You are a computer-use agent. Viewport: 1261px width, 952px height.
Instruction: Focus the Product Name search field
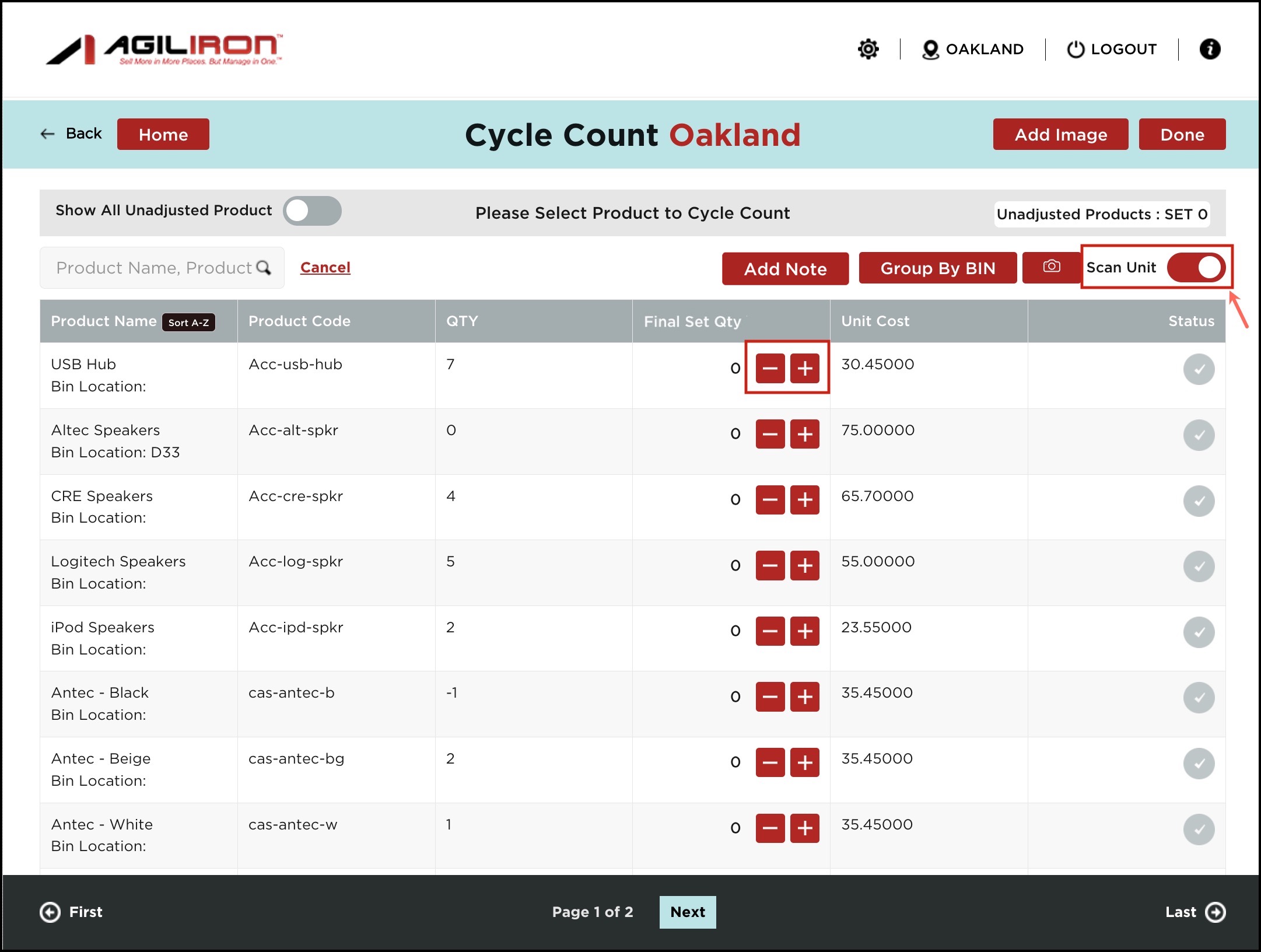click(153, 268)
